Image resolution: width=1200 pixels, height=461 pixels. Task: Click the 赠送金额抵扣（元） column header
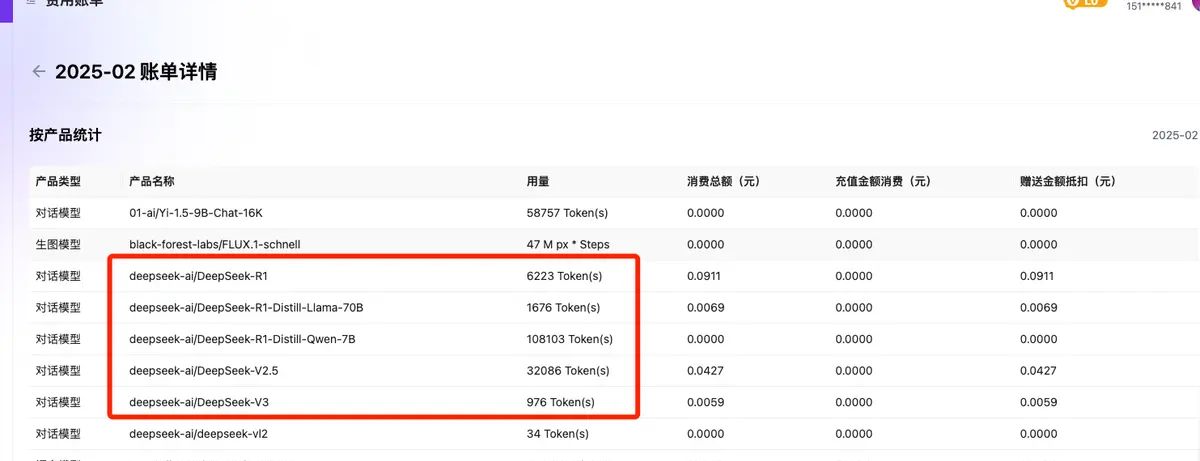1068,181
